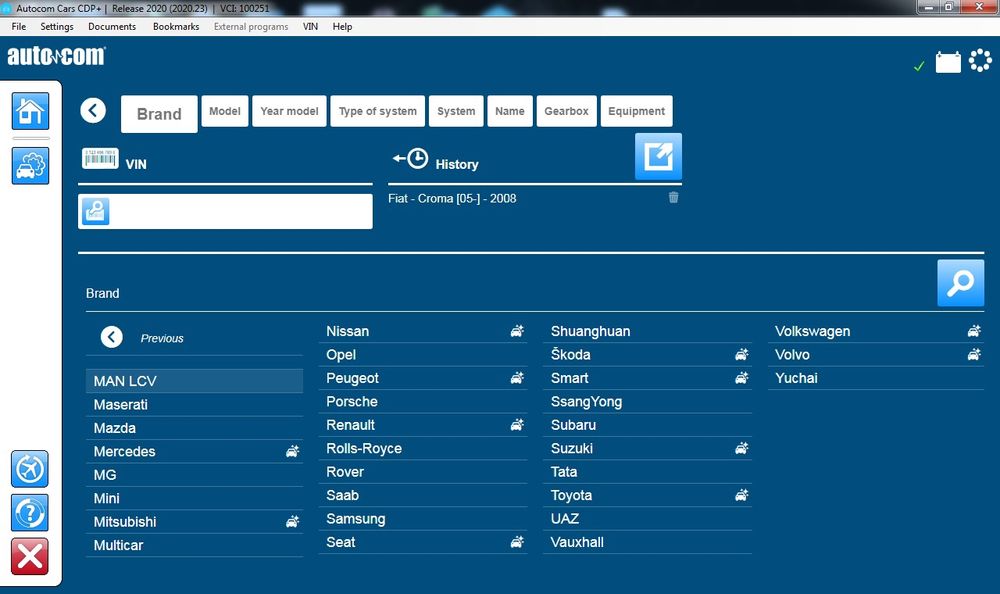Open the external link icon above History

pyautogui.click(x=658, y=156)
